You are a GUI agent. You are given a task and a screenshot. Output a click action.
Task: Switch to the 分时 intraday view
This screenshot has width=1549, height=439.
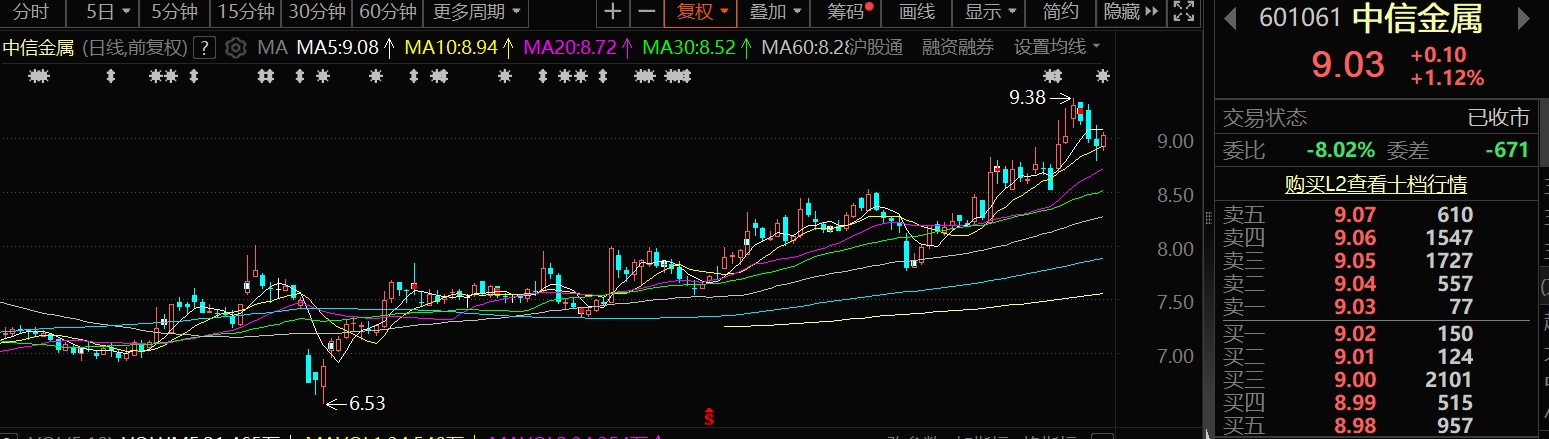click(30, 13)
